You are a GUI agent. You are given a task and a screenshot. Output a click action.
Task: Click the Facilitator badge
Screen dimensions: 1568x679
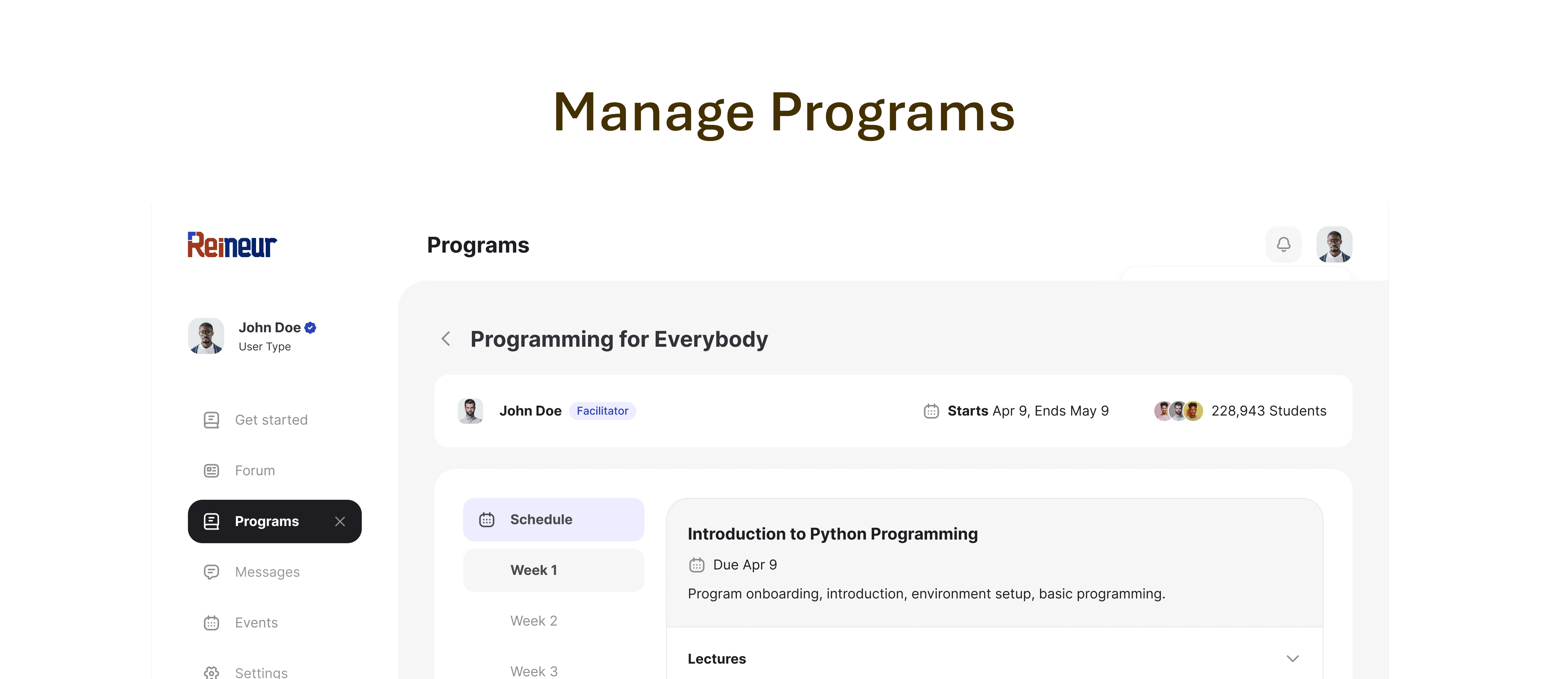click(602, 411)
